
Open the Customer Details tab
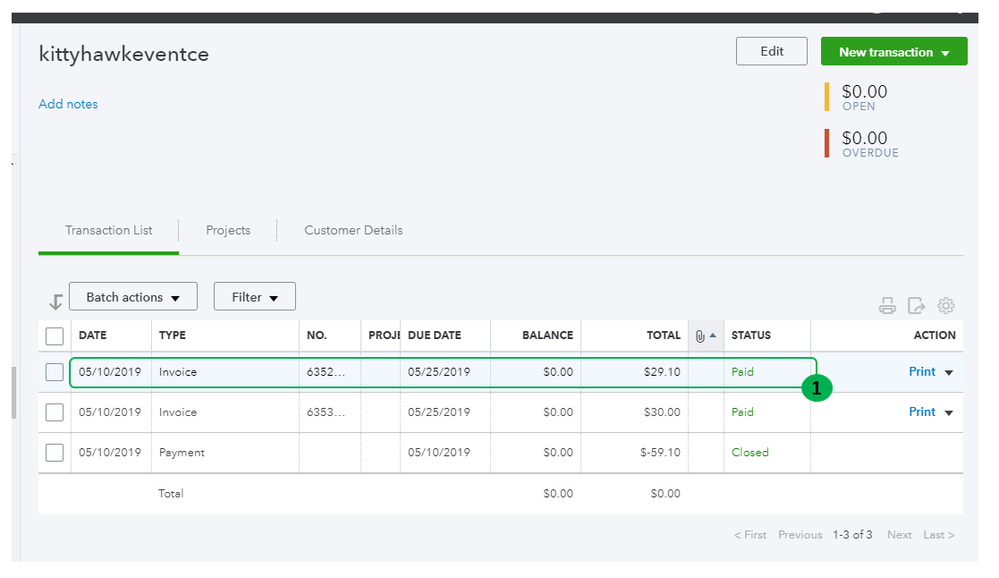[353, 230]
